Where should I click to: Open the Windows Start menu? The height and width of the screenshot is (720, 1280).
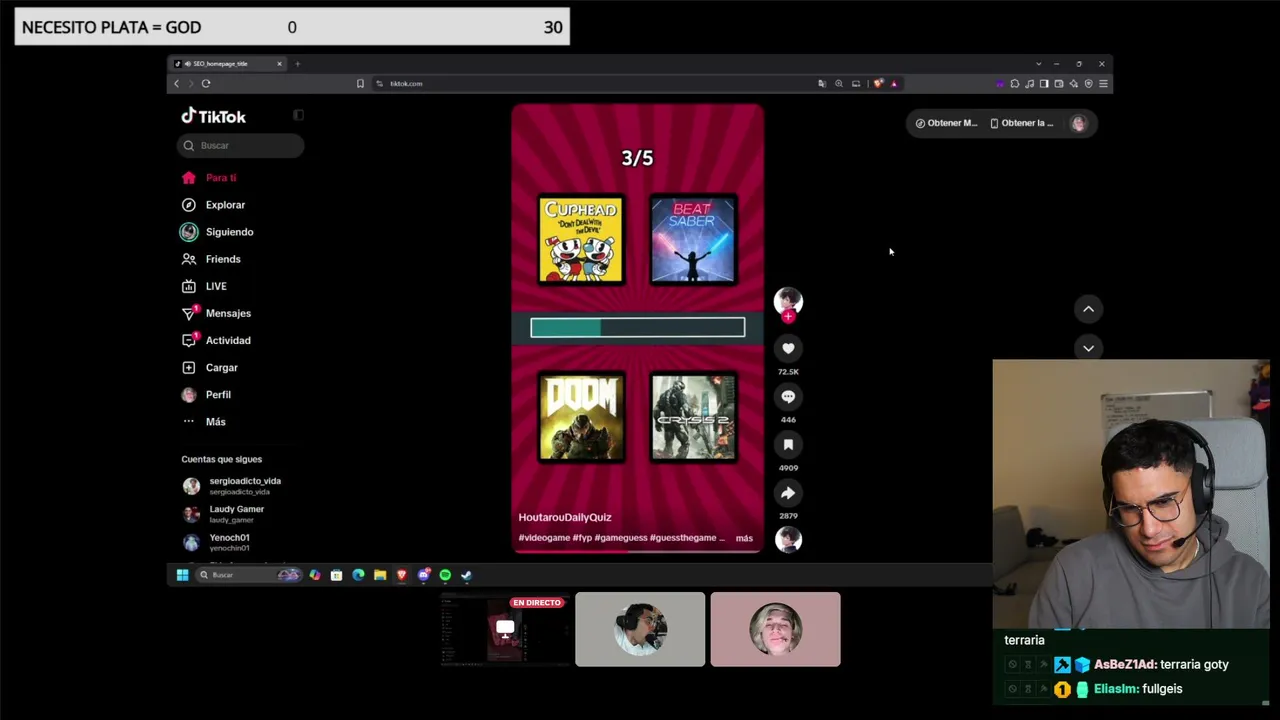[x=182, y=575]
